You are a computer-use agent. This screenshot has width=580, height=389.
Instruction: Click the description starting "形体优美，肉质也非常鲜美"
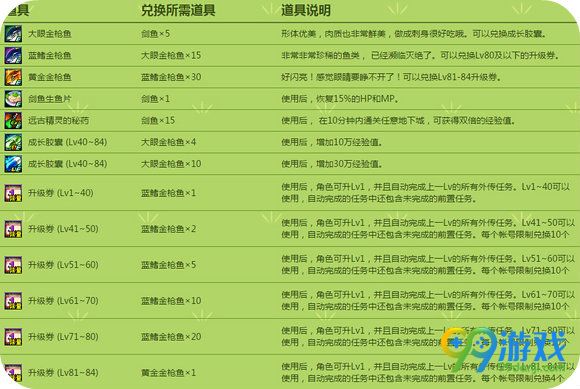pos(414,34)
